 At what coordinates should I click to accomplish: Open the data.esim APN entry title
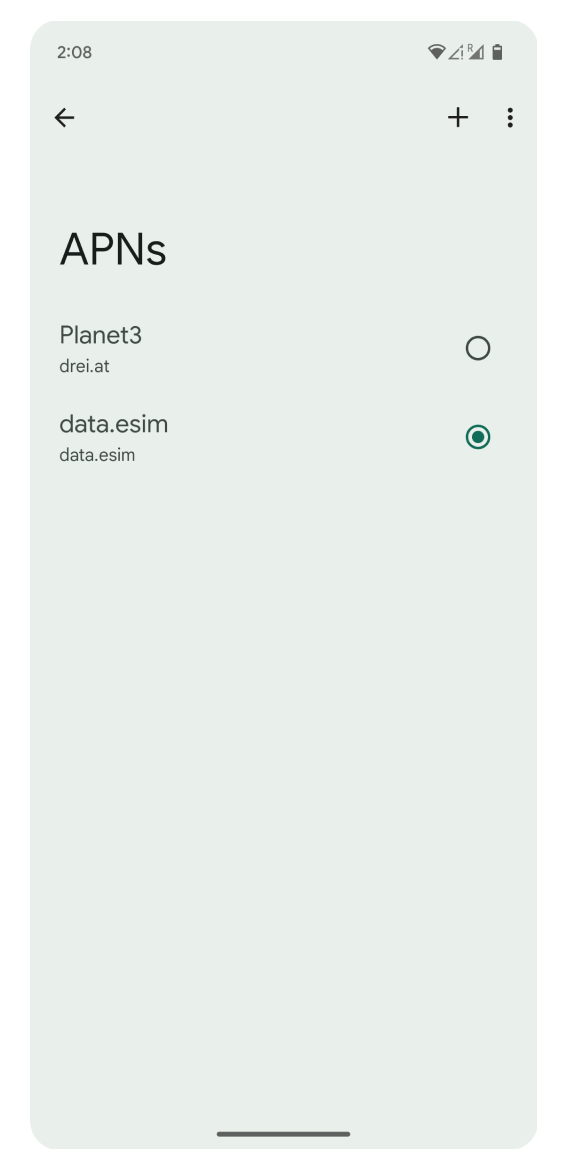tap(113, 424)
